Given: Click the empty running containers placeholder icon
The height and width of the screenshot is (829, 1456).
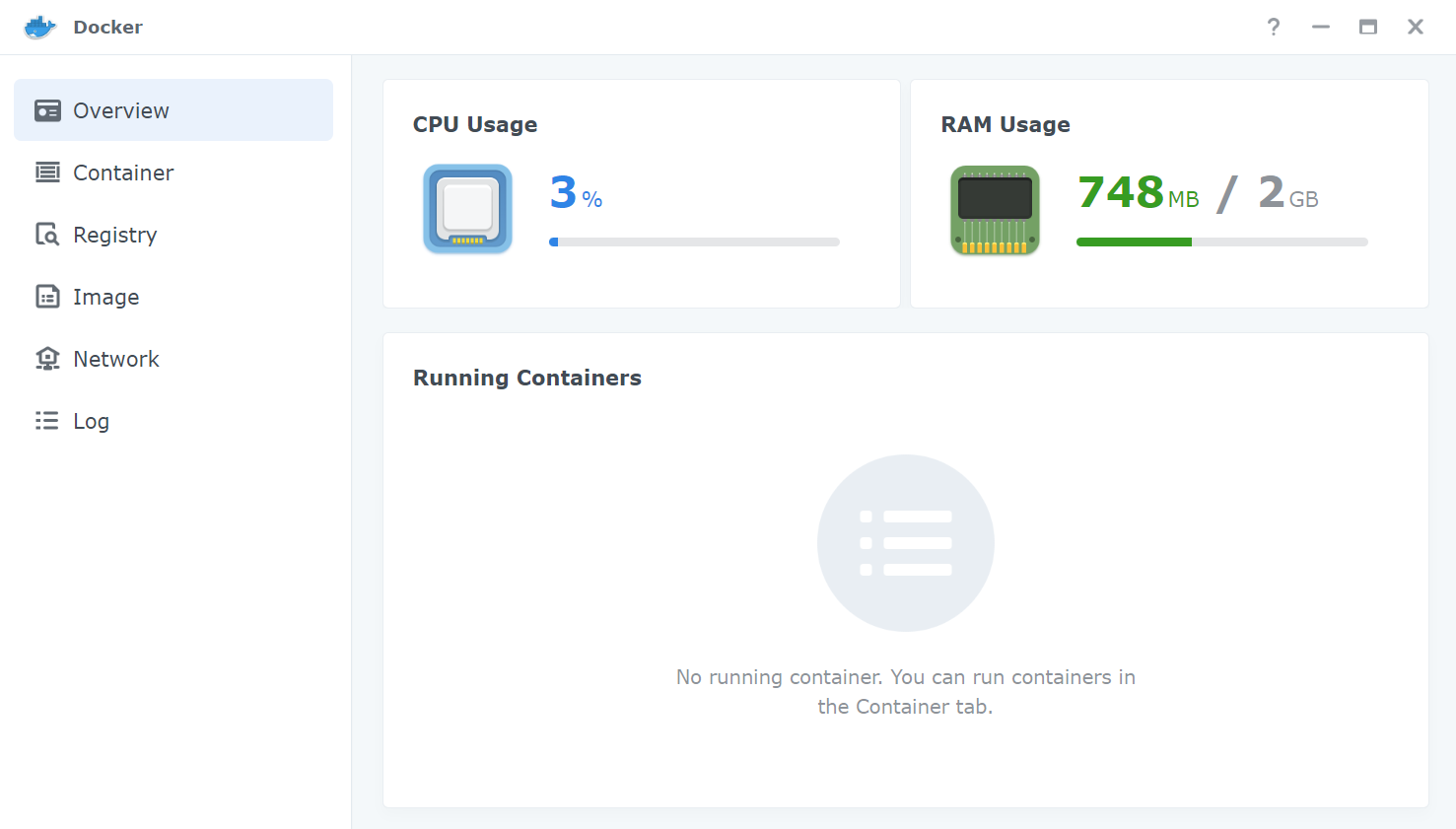Looking at the screenshot, I should 906,543.
